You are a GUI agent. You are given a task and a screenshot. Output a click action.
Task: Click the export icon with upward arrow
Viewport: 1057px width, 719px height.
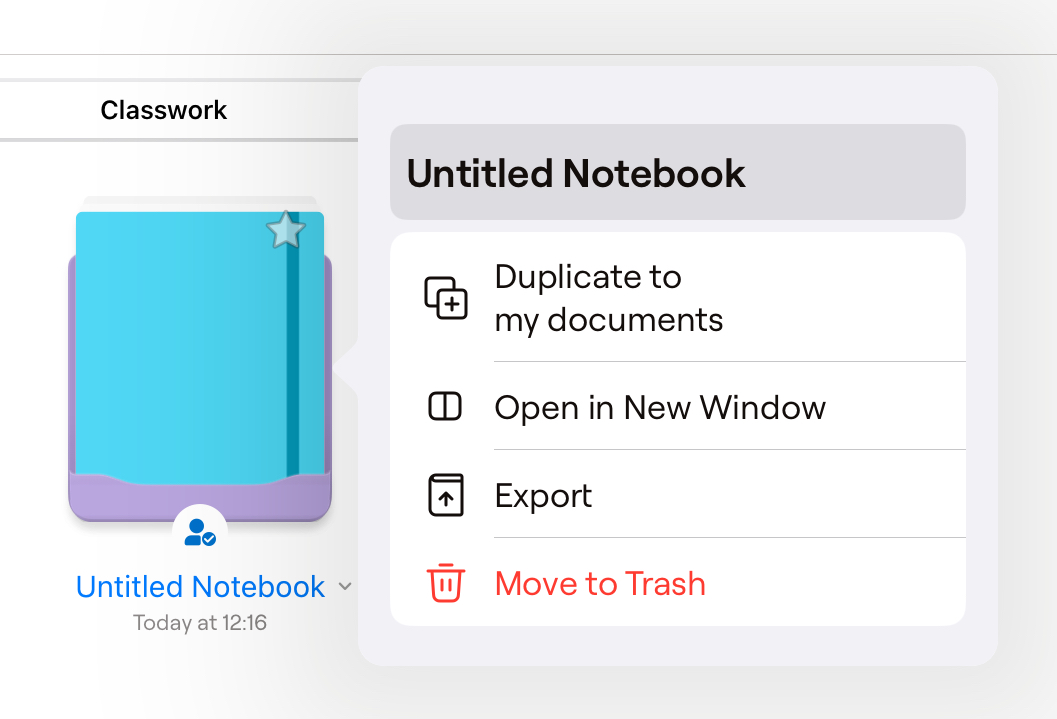pos(446,495)
